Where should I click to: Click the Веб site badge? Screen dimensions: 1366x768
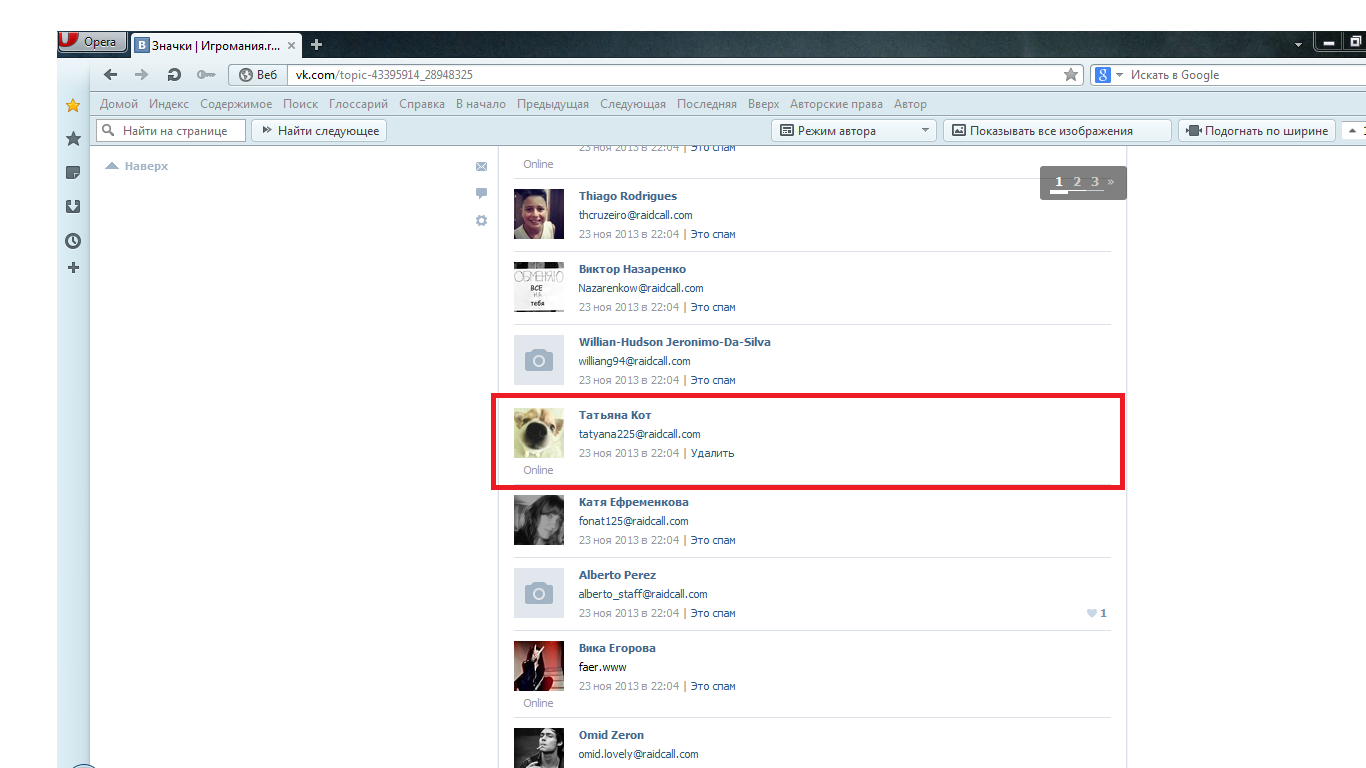point(258,75)
